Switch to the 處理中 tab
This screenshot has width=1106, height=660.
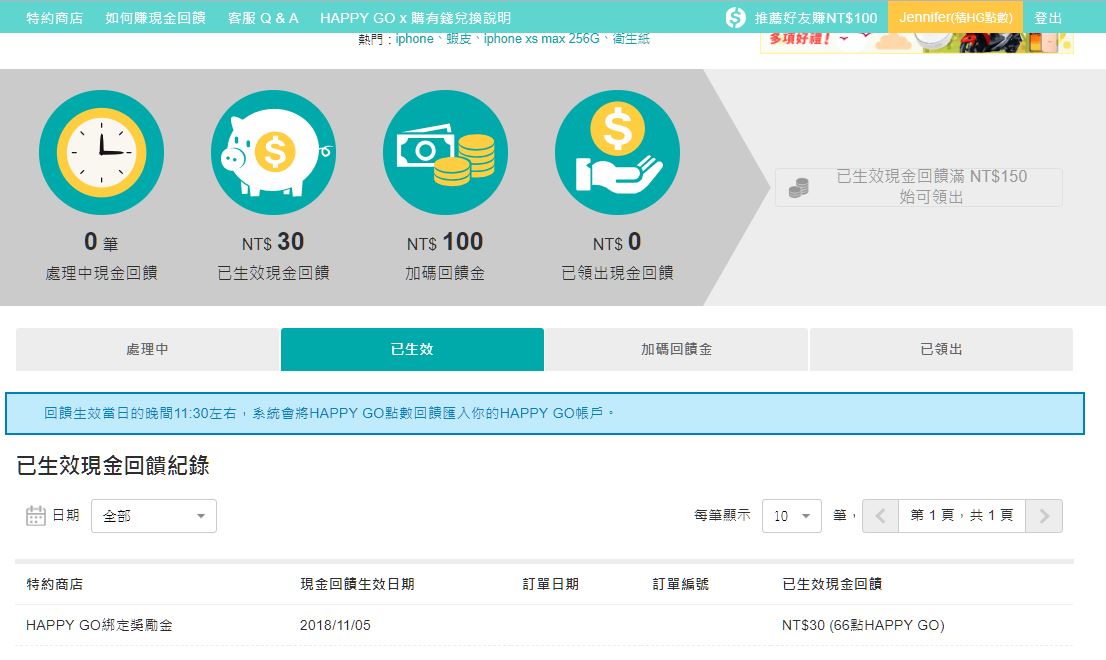(x=147, y=350)
